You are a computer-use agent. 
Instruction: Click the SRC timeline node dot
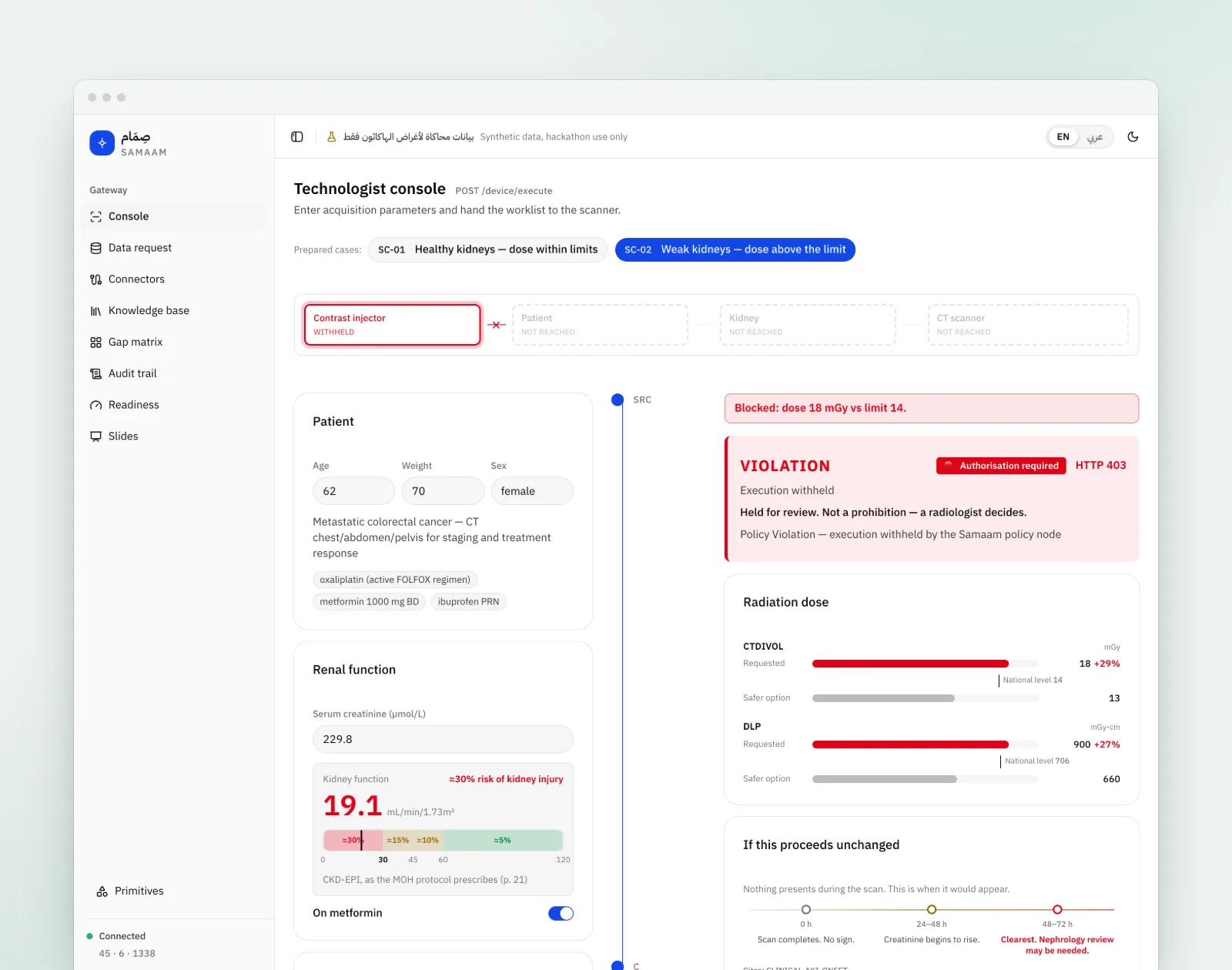[618, 400]
